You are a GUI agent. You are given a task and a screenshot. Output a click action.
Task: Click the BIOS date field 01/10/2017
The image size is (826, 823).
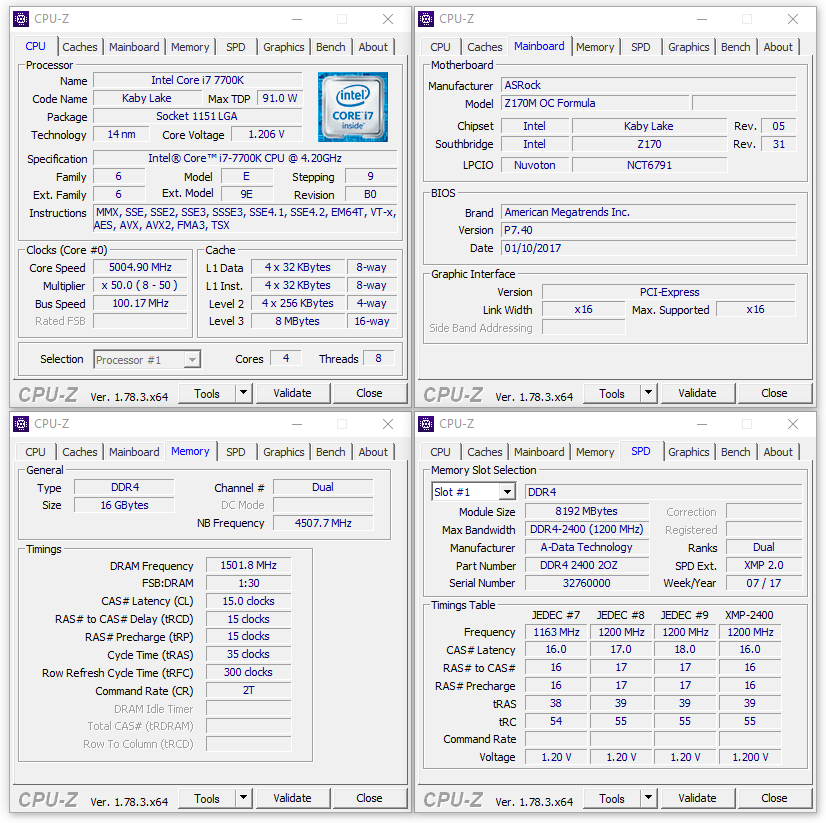[x=648, y=248]
